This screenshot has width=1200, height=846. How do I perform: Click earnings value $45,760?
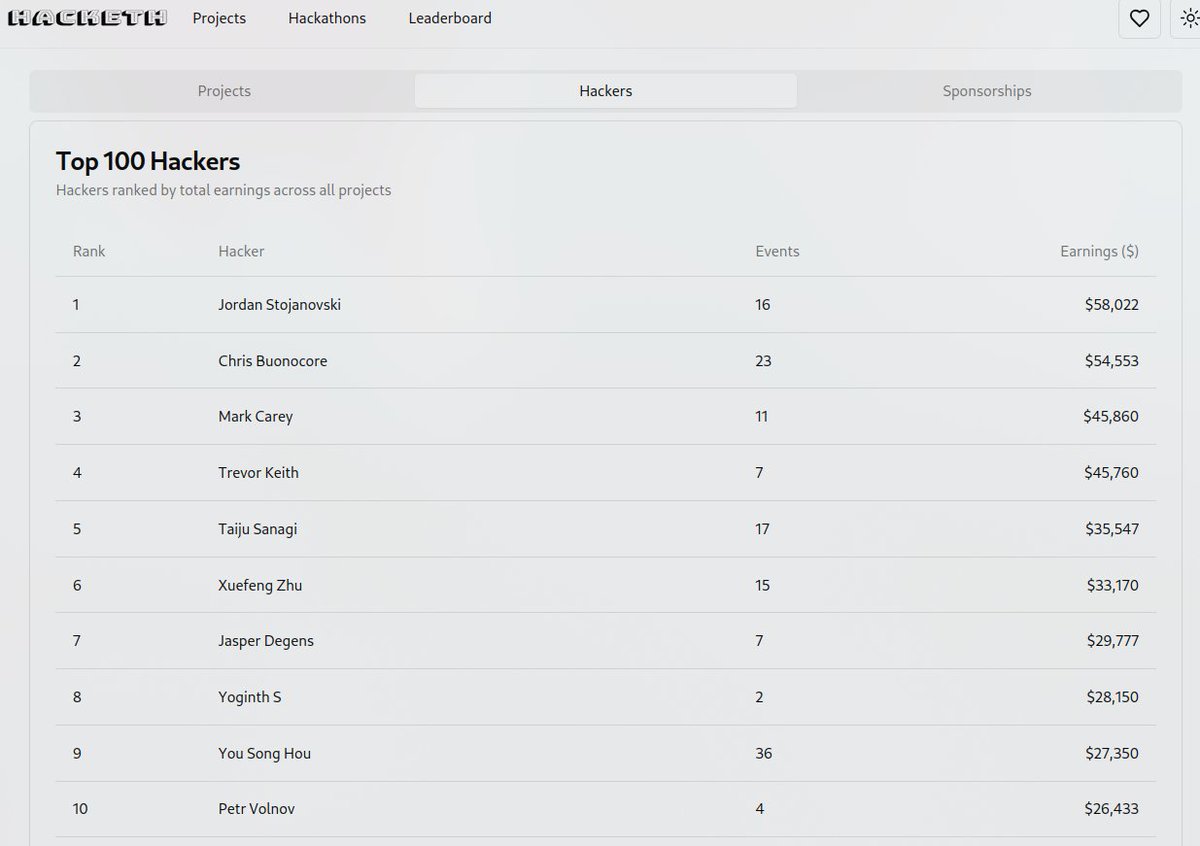click(1111, 473)
